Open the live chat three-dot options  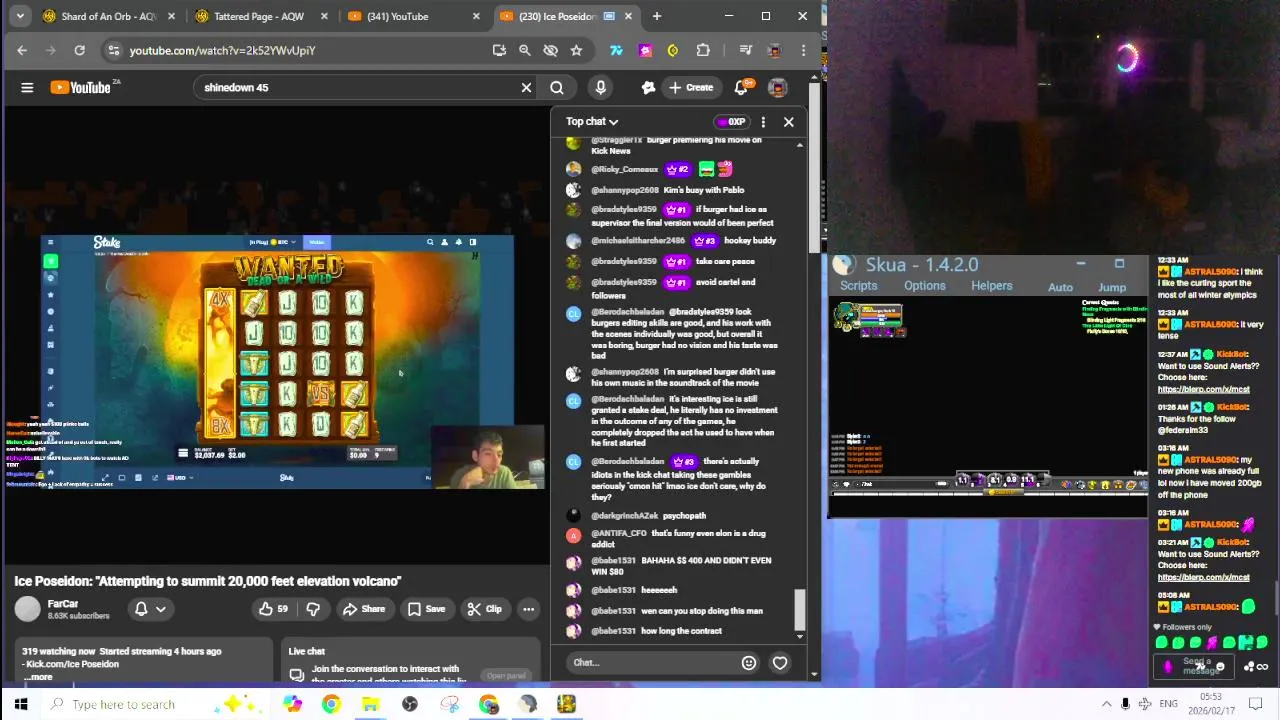click(763, 122)
